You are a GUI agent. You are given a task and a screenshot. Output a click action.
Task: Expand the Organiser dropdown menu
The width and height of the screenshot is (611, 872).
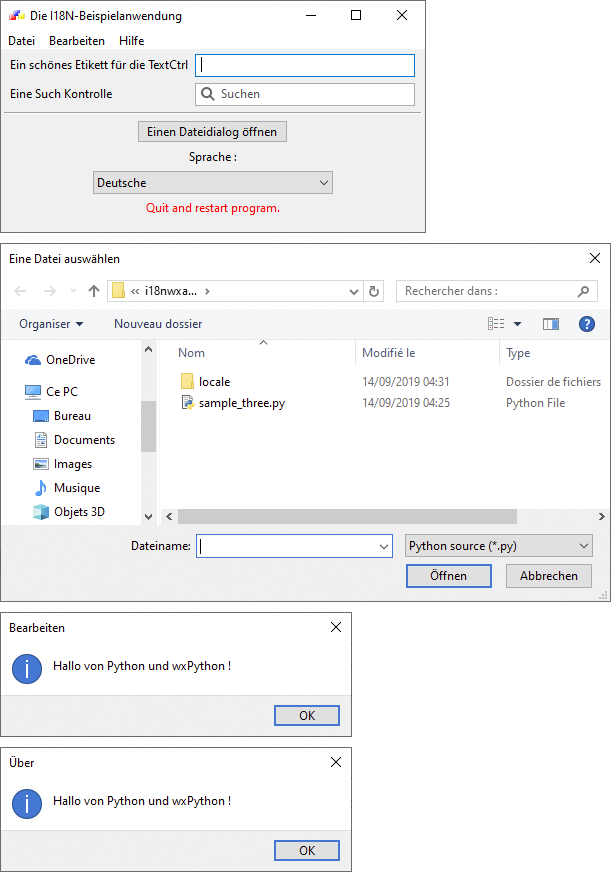click(51, 324)
